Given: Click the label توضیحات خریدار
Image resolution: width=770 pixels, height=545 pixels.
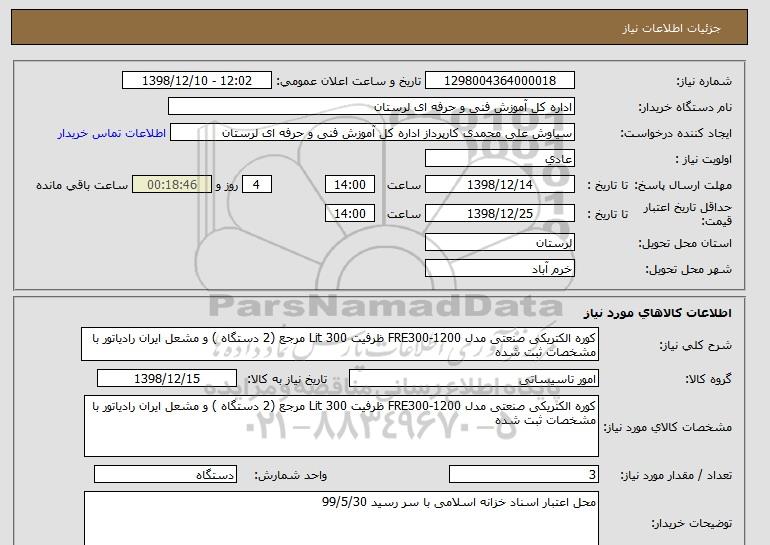Looking at the screenshot, I should point(691,523).
